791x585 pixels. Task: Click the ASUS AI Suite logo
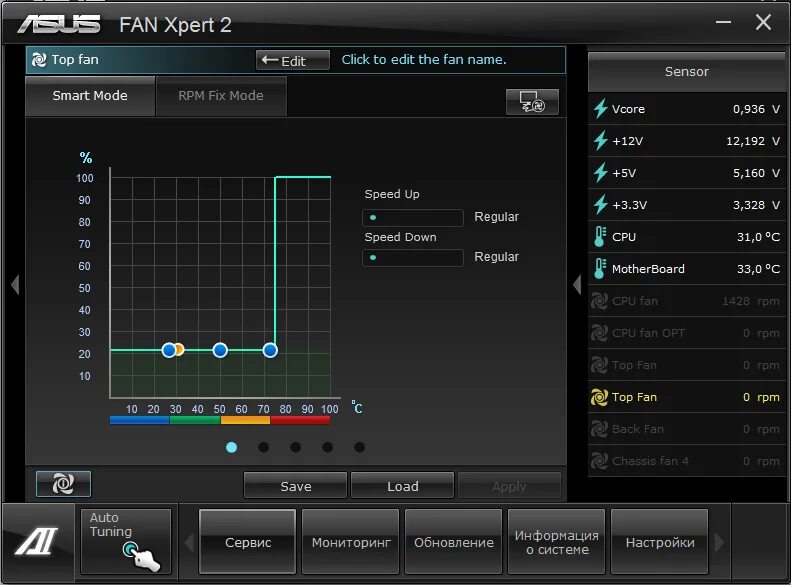pyautogui.click(x=36, y=541)
